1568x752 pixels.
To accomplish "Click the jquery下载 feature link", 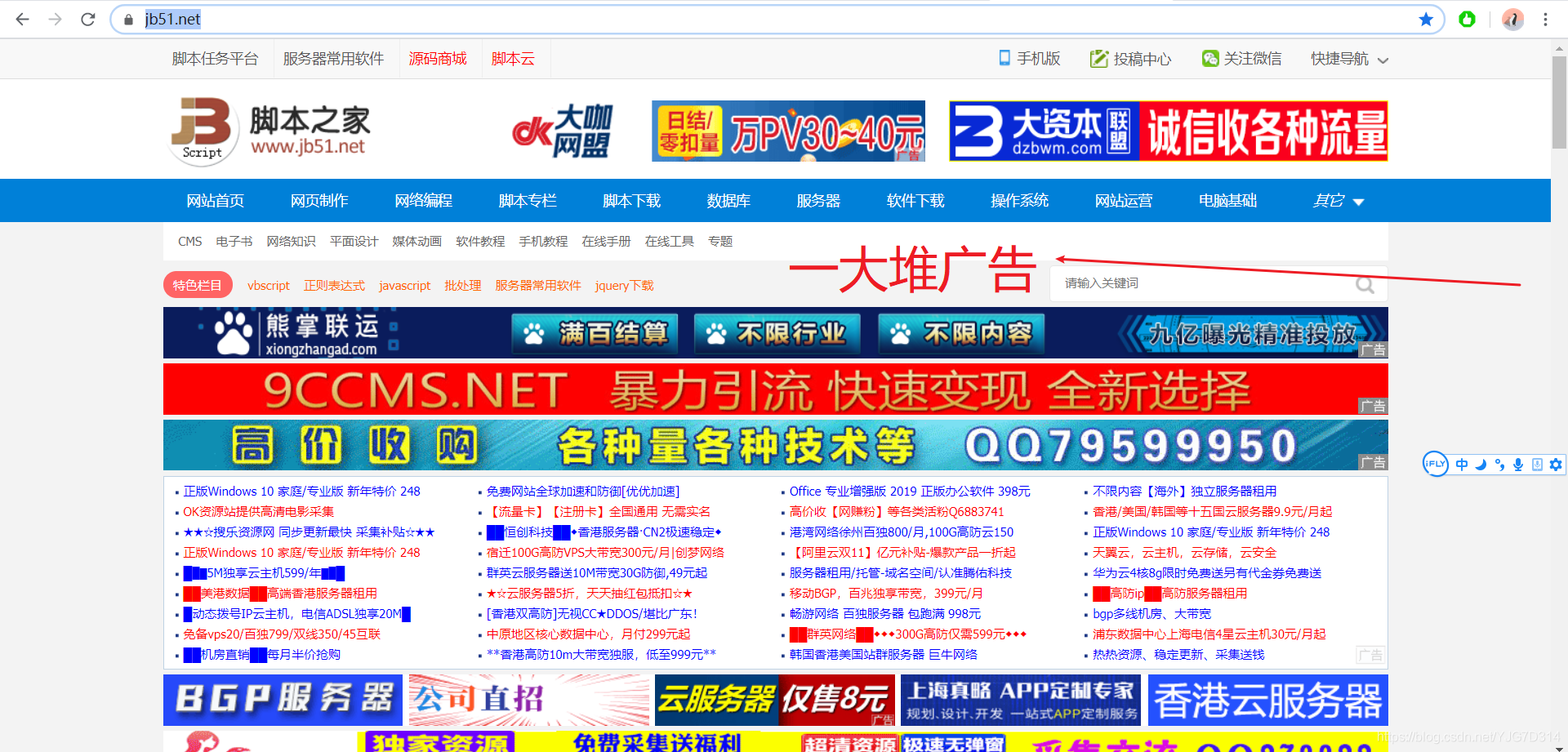I will pyautogui.click(x=624, y=286).
